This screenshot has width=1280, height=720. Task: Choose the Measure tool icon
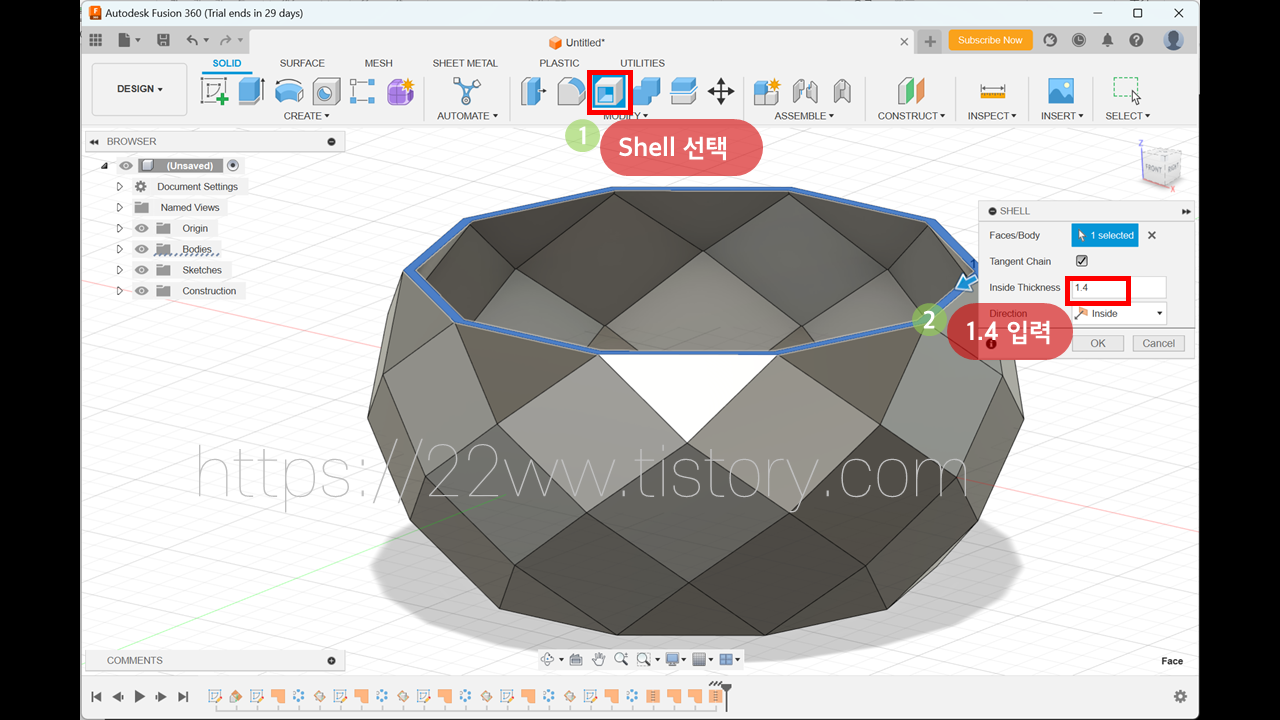click(x=992, y=91)
